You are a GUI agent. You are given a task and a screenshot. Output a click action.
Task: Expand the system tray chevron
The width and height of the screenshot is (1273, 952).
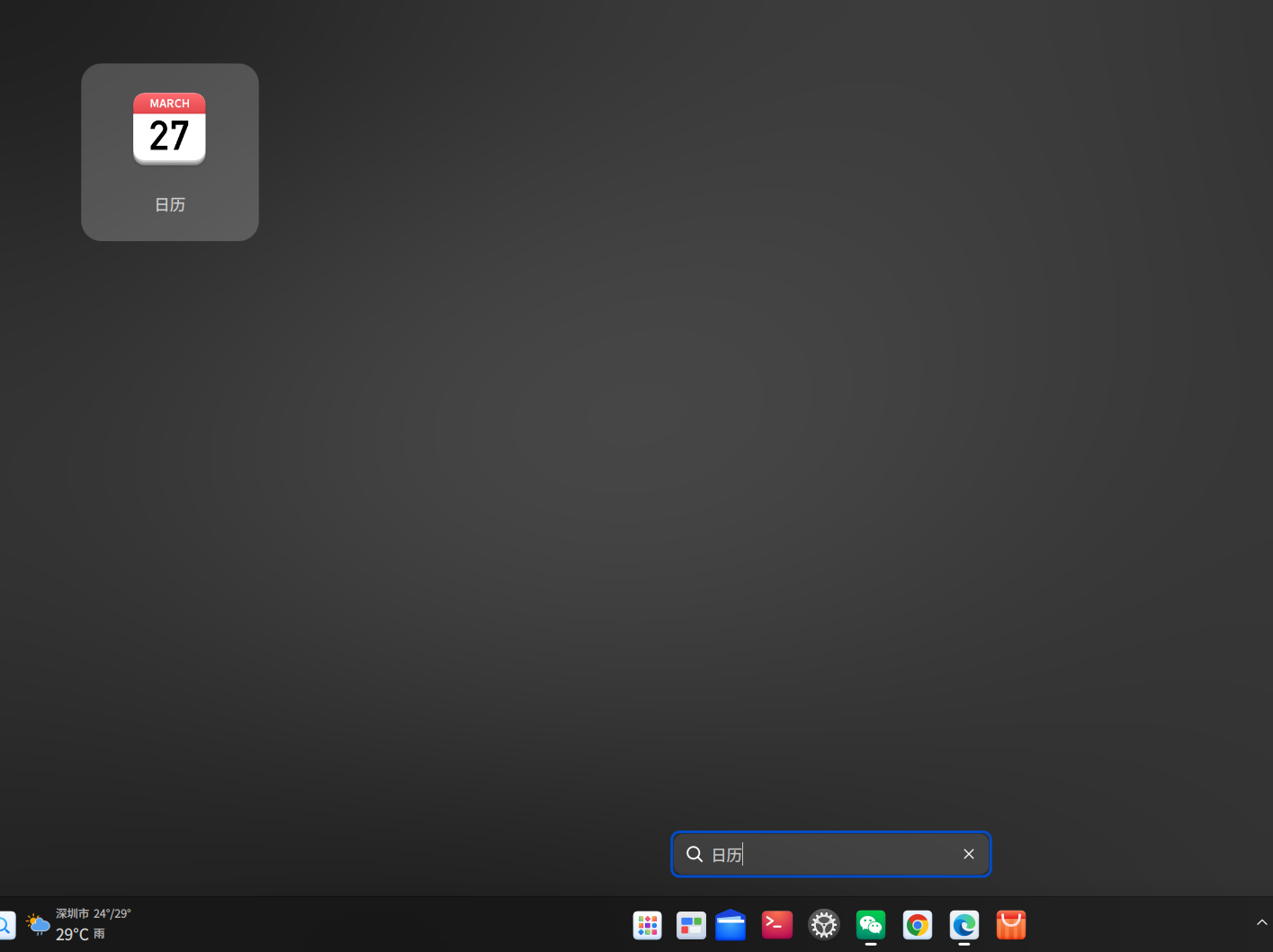(x=1261, y=922)
